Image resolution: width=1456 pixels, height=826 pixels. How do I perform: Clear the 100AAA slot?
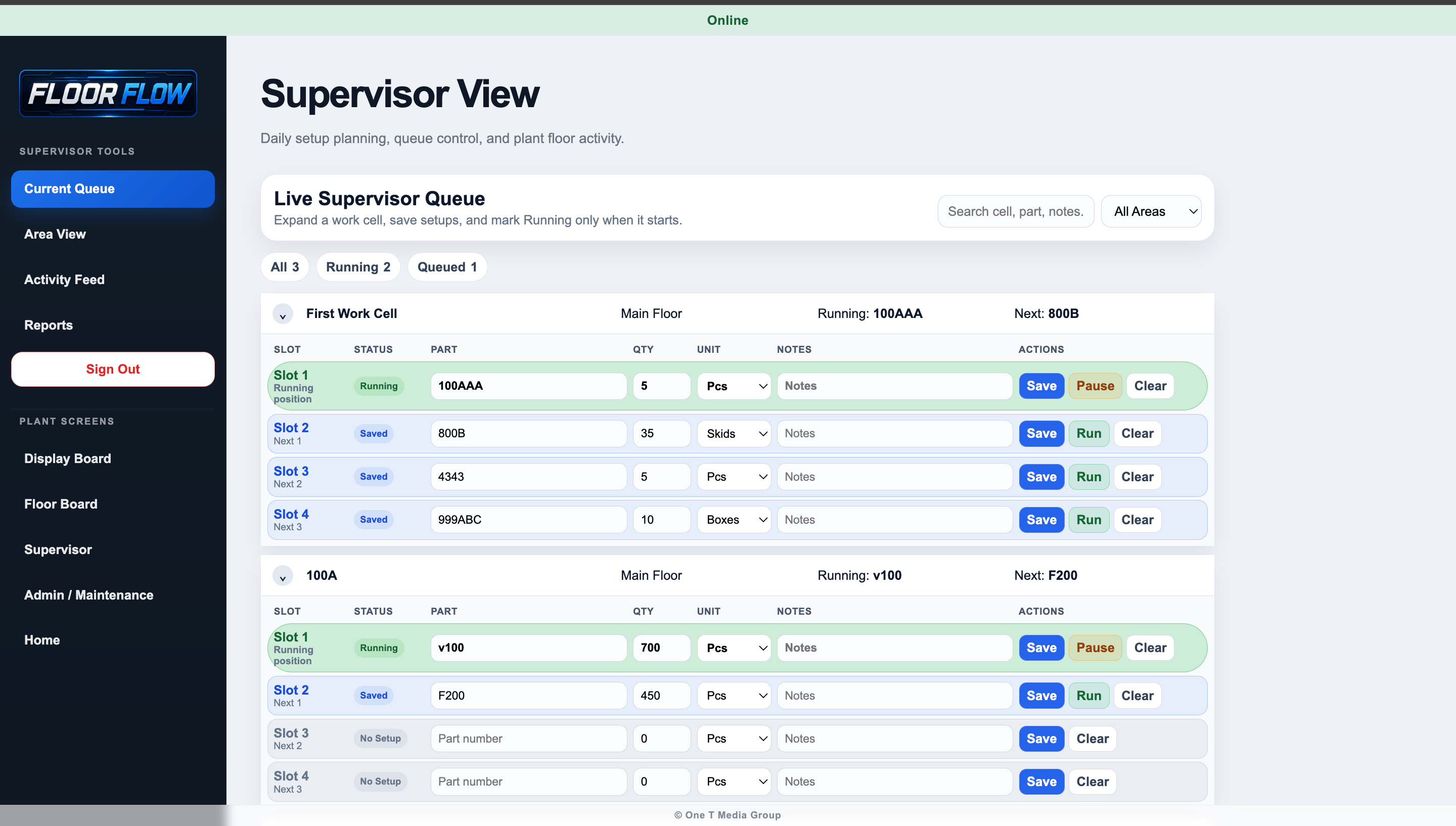[1150, 386]
